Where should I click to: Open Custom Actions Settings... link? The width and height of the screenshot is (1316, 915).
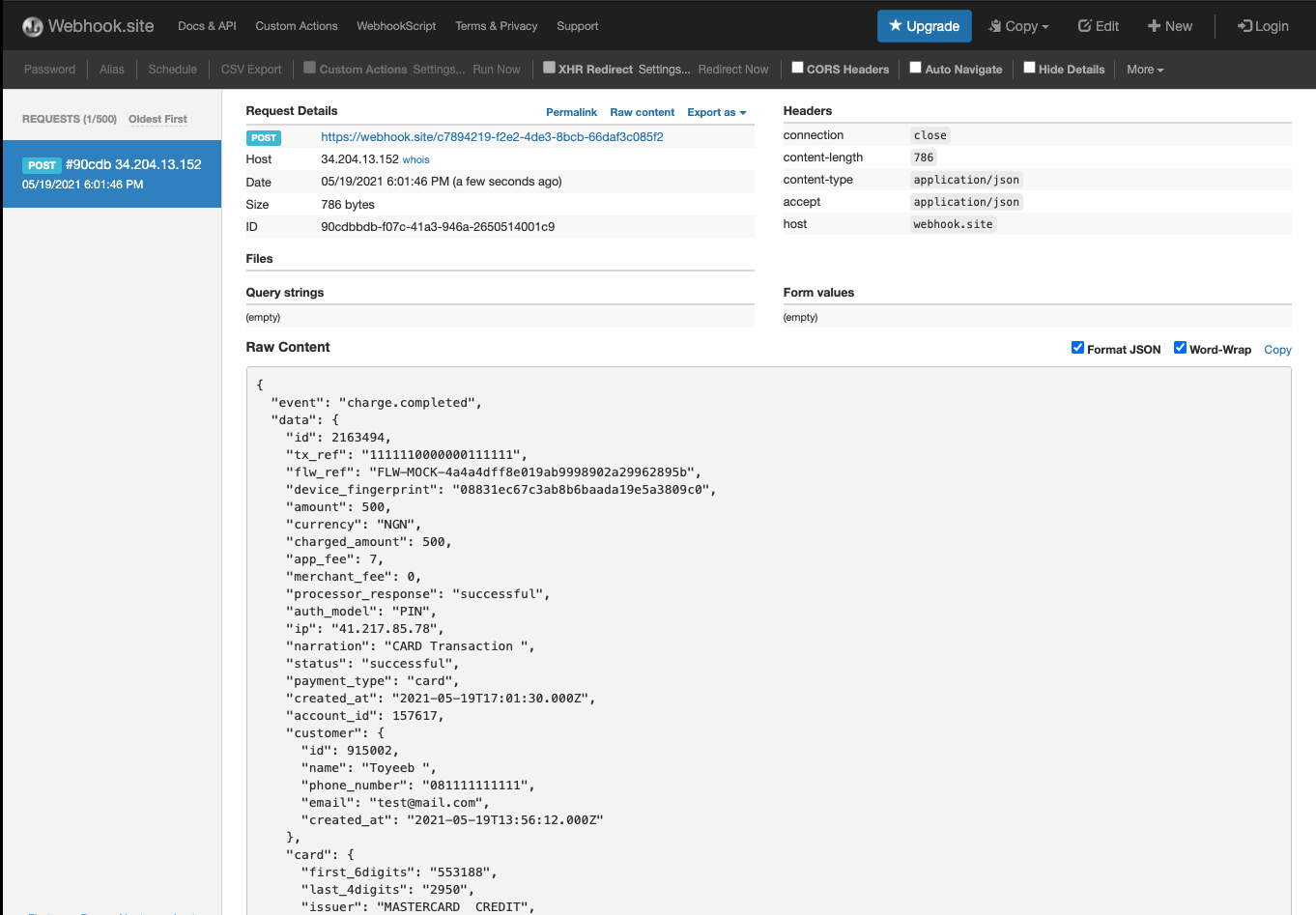pyautogui.click(x=439, y=70)
